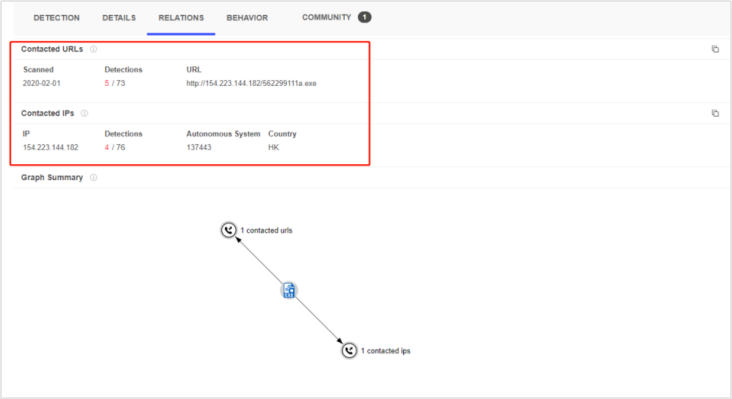The width and height of the screenshot is (732, 399).
Task: Click info icon next to Graph Summary
Action: coord(93,177)
